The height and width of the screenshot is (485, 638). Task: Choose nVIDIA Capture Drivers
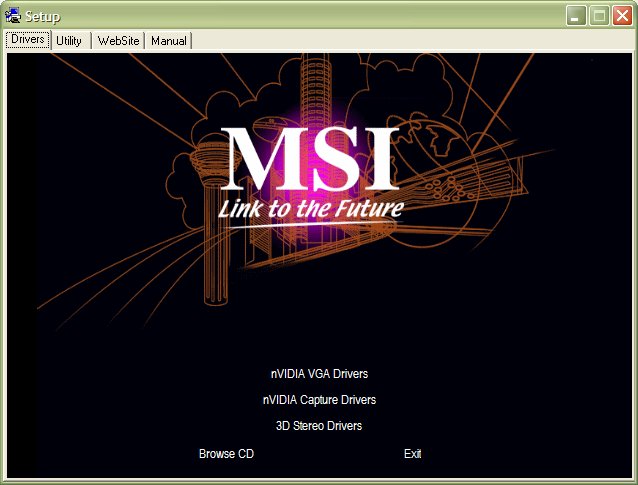point(319,400)
